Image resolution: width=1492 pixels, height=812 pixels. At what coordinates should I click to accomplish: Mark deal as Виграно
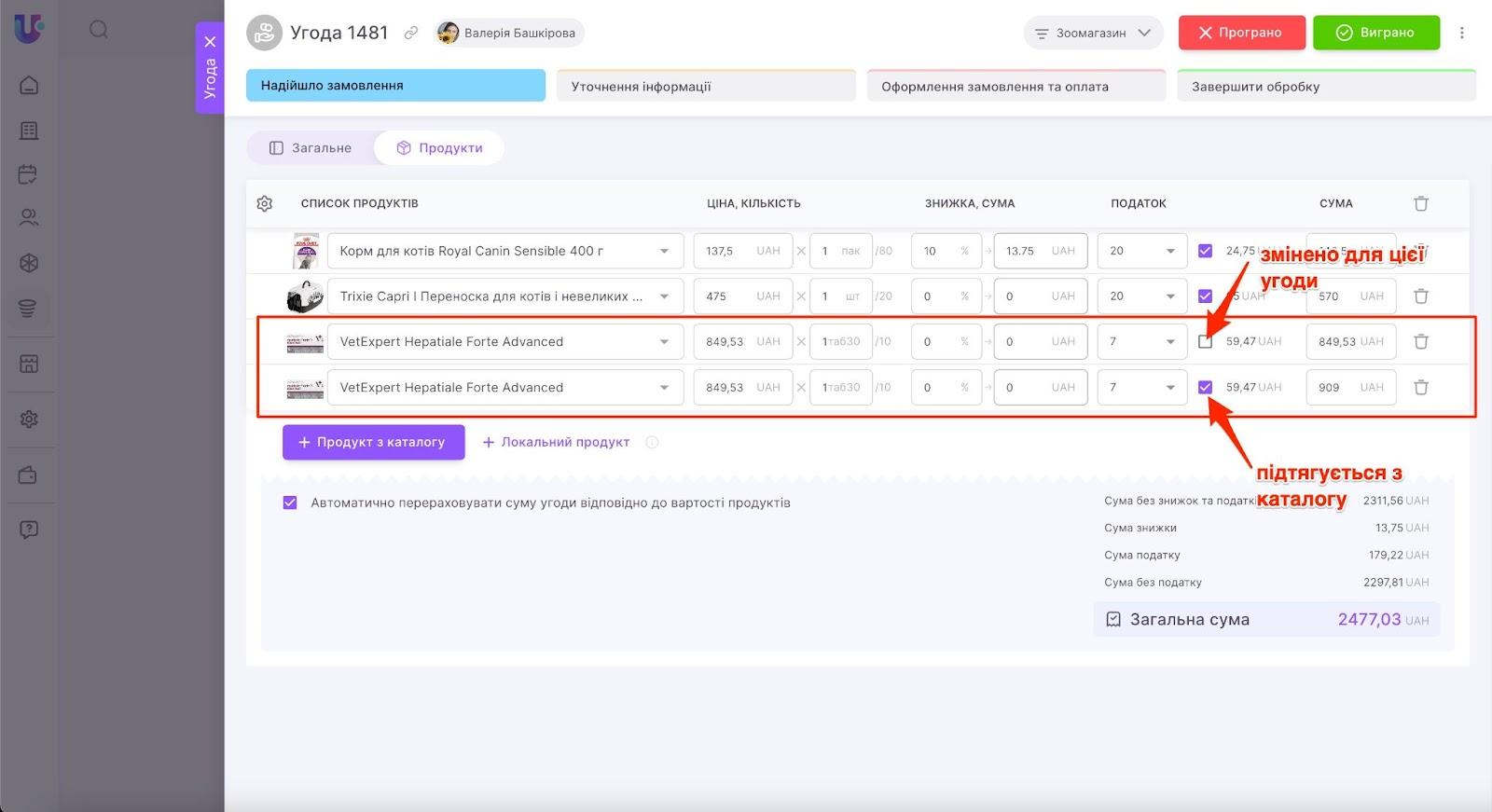(x=1376, y=33)
